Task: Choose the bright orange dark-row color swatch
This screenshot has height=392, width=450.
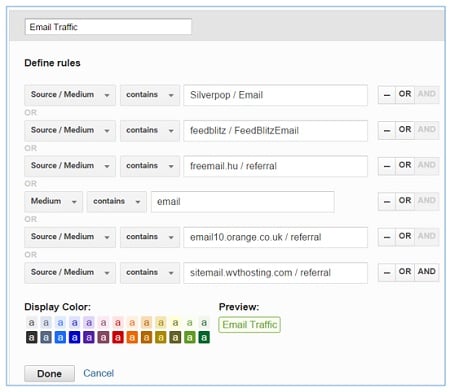Action: pyautogui.click(x=132, y=337)
